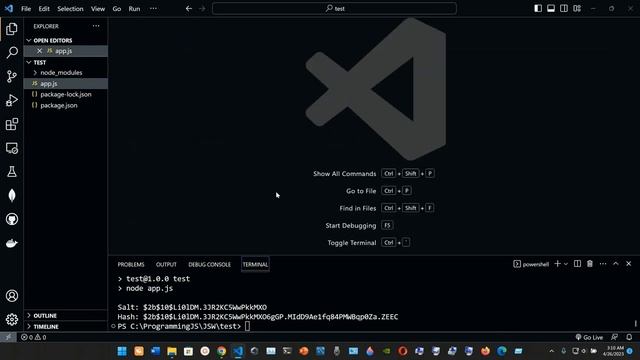Screen dimensions: 640x360
Task: Go back with navigation arrow
Action: pyautogui.click(x=189, y=9)
